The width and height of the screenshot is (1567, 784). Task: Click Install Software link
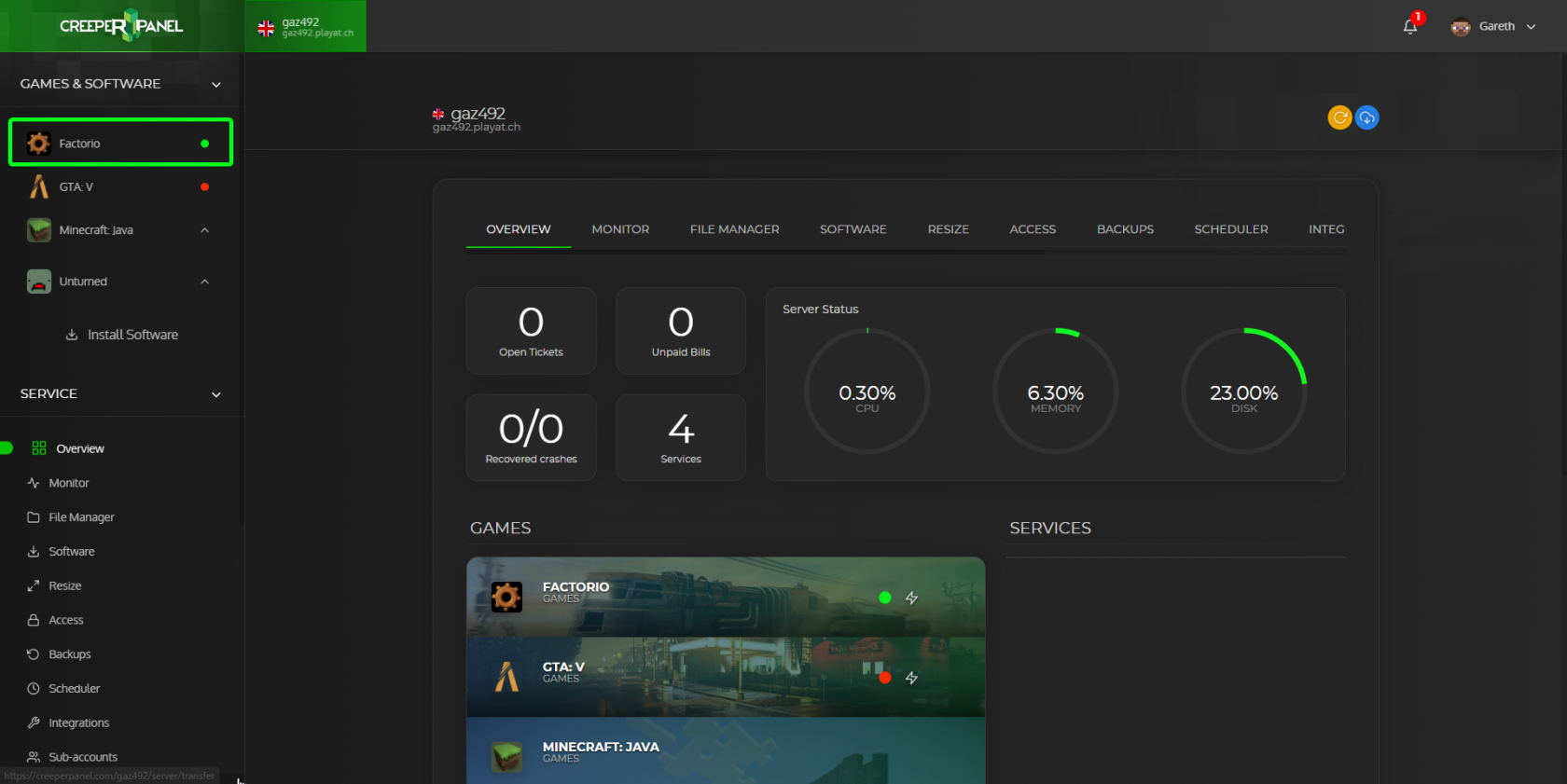(132, 335)
